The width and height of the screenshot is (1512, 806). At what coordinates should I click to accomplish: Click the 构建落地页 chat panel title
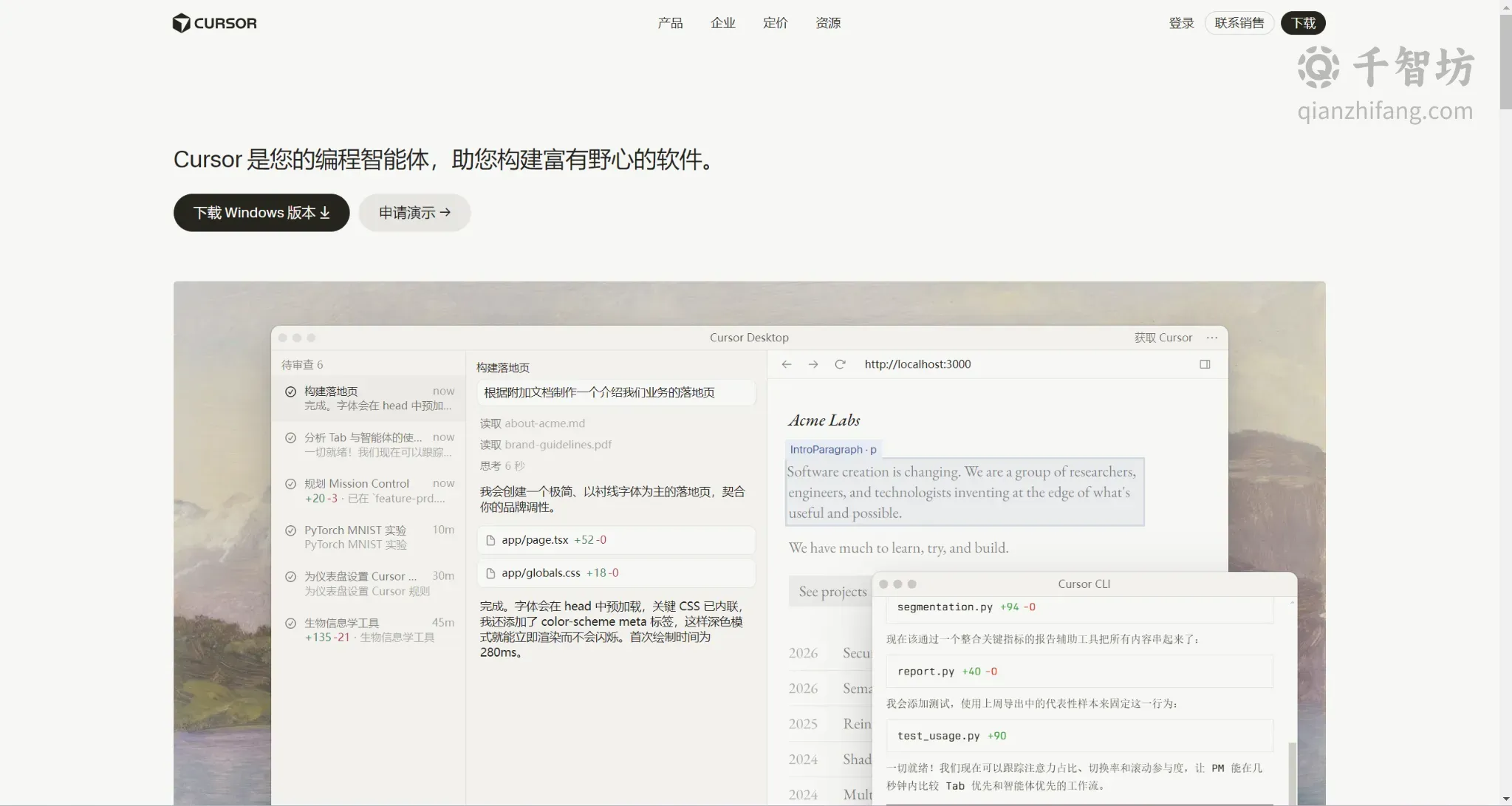point(502,368)
